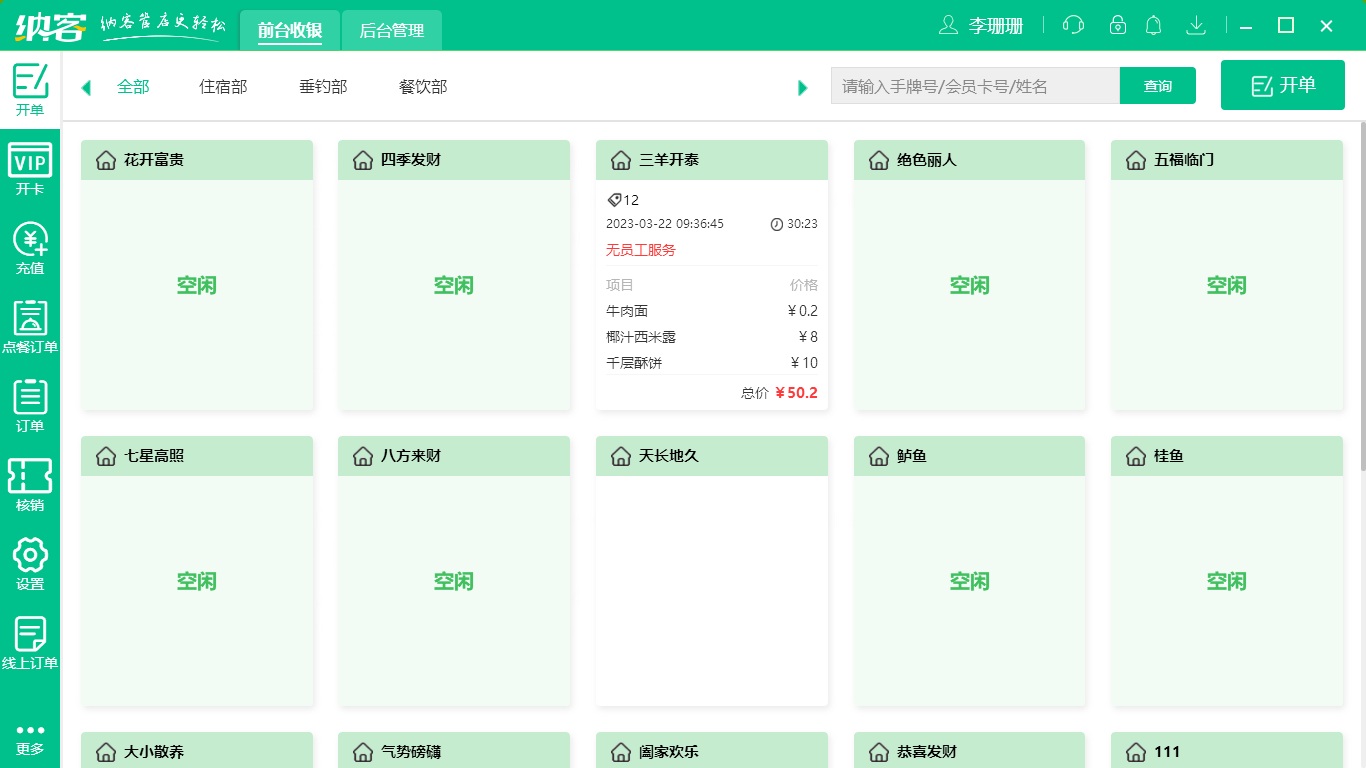Open customer service via the headset icon
This screenshot has height=768, width=1366.
[1072, 25]
